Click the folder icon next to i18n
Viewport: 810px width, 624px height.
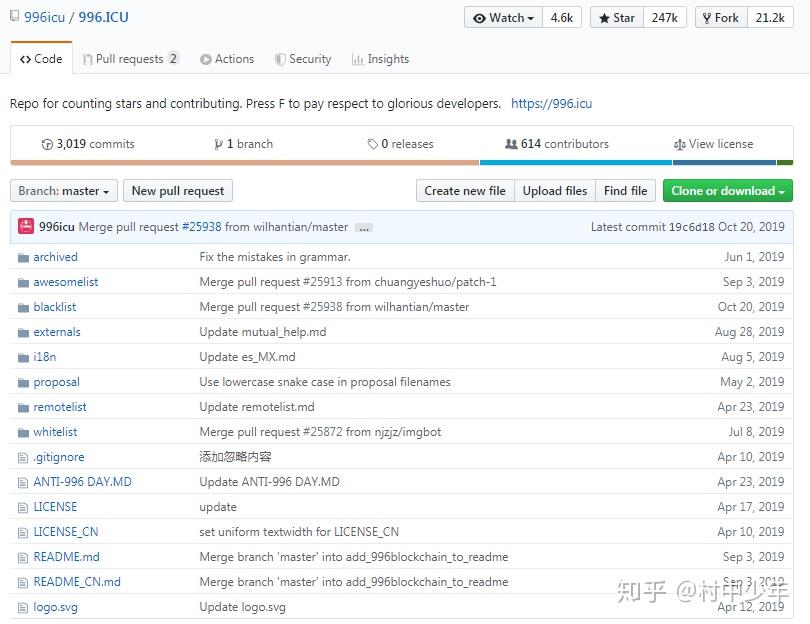[23, 357]
